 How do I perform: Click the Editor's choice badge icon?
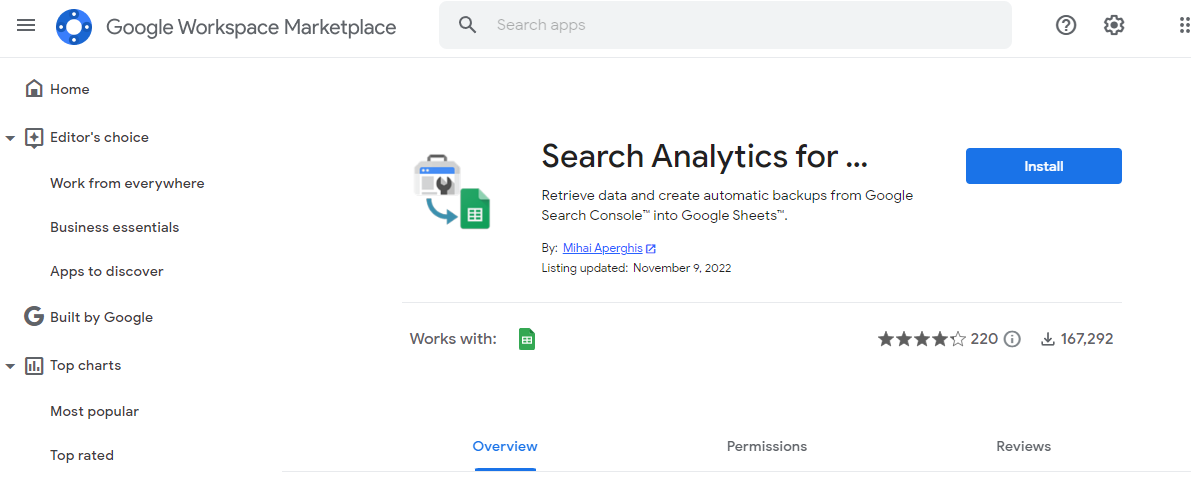click(x=33, y=137)
